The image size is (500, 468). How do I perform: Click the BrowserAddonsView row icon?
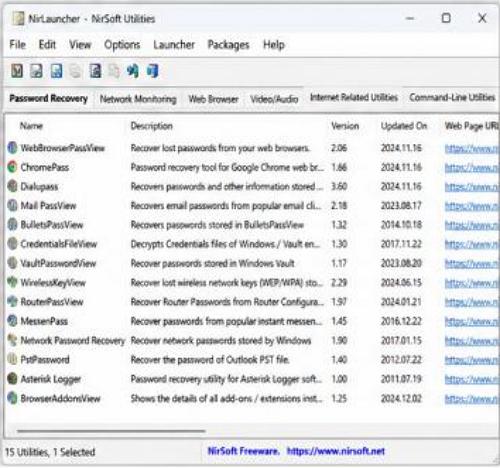pos(12,398)
